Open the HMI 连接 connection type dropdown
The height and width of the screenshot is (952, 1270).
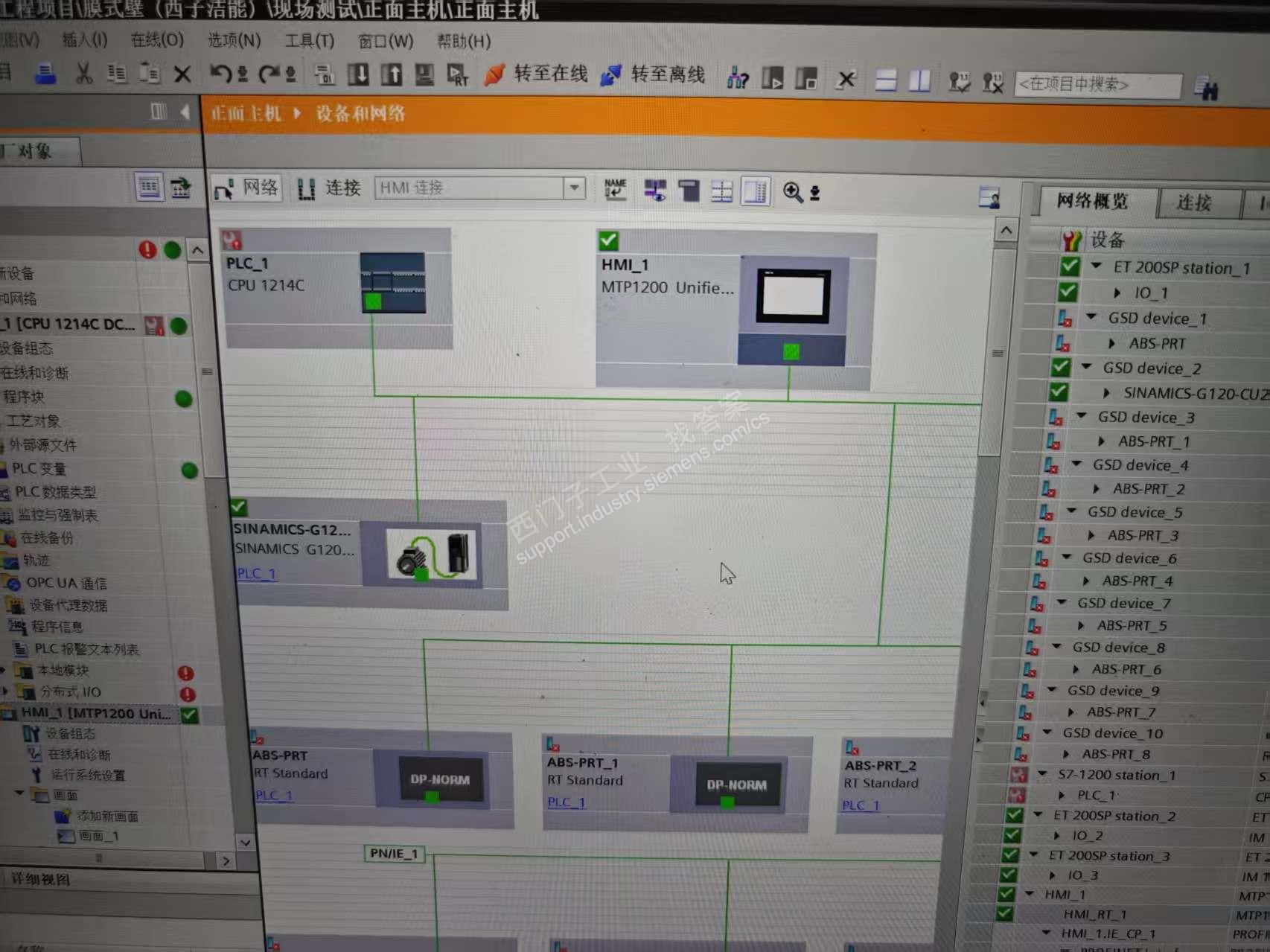tap(574, 188)
